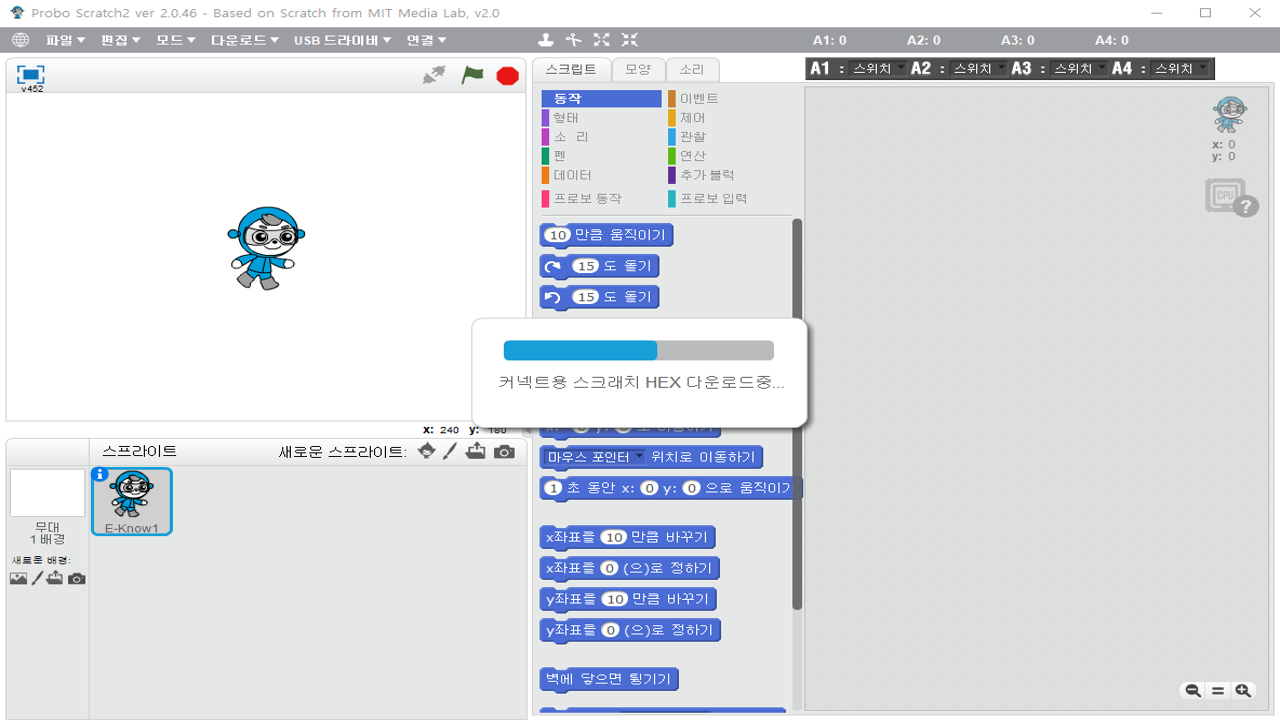Viewport: 1280px width, 720px height.
Task: Select the scissors delete tool
Action: point(573,40)
